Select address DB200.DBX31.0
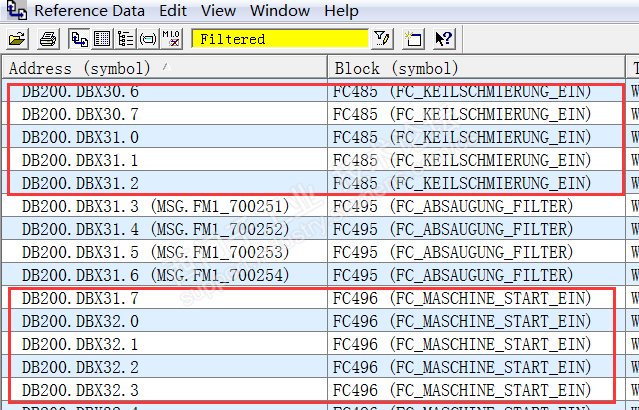The width and height of the screenshot is (639, 410). 80,137
